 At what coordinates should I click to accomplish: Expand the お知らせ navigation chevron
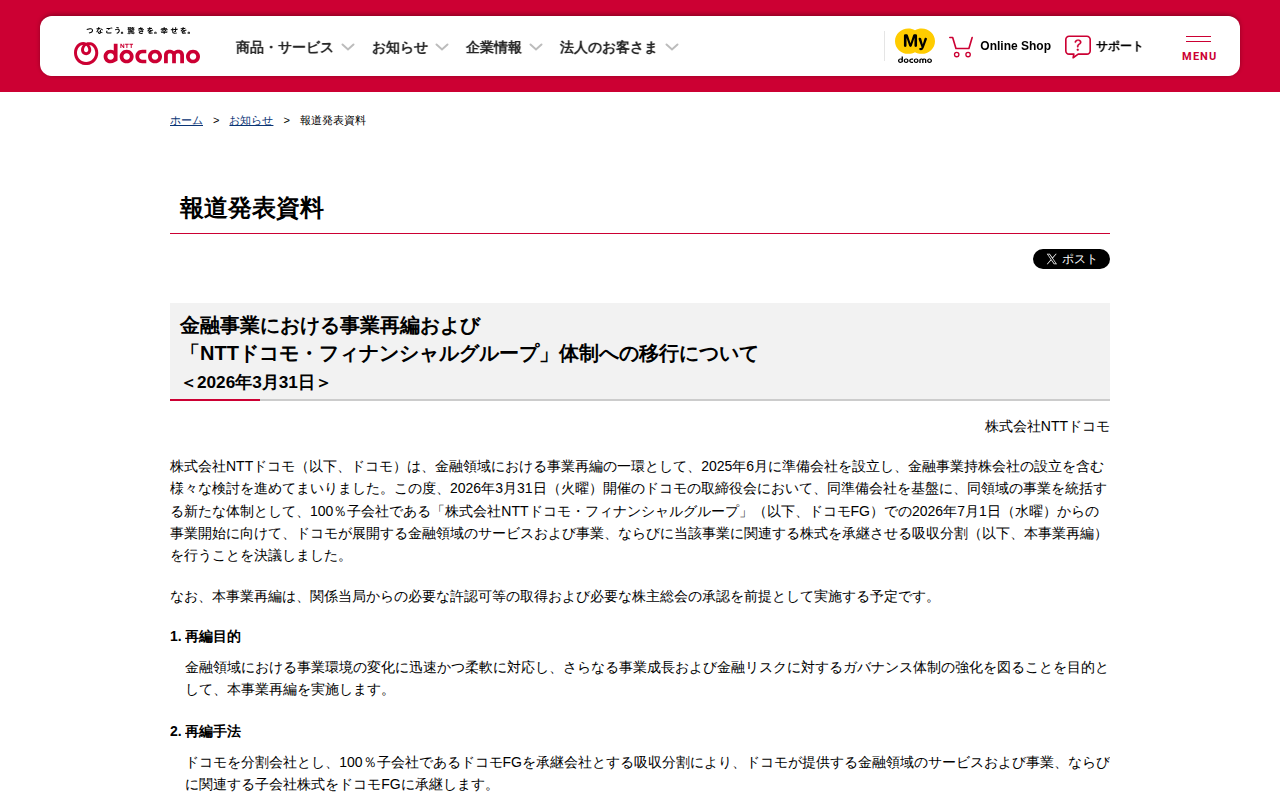pyautogui.click(x=442, y=47)
